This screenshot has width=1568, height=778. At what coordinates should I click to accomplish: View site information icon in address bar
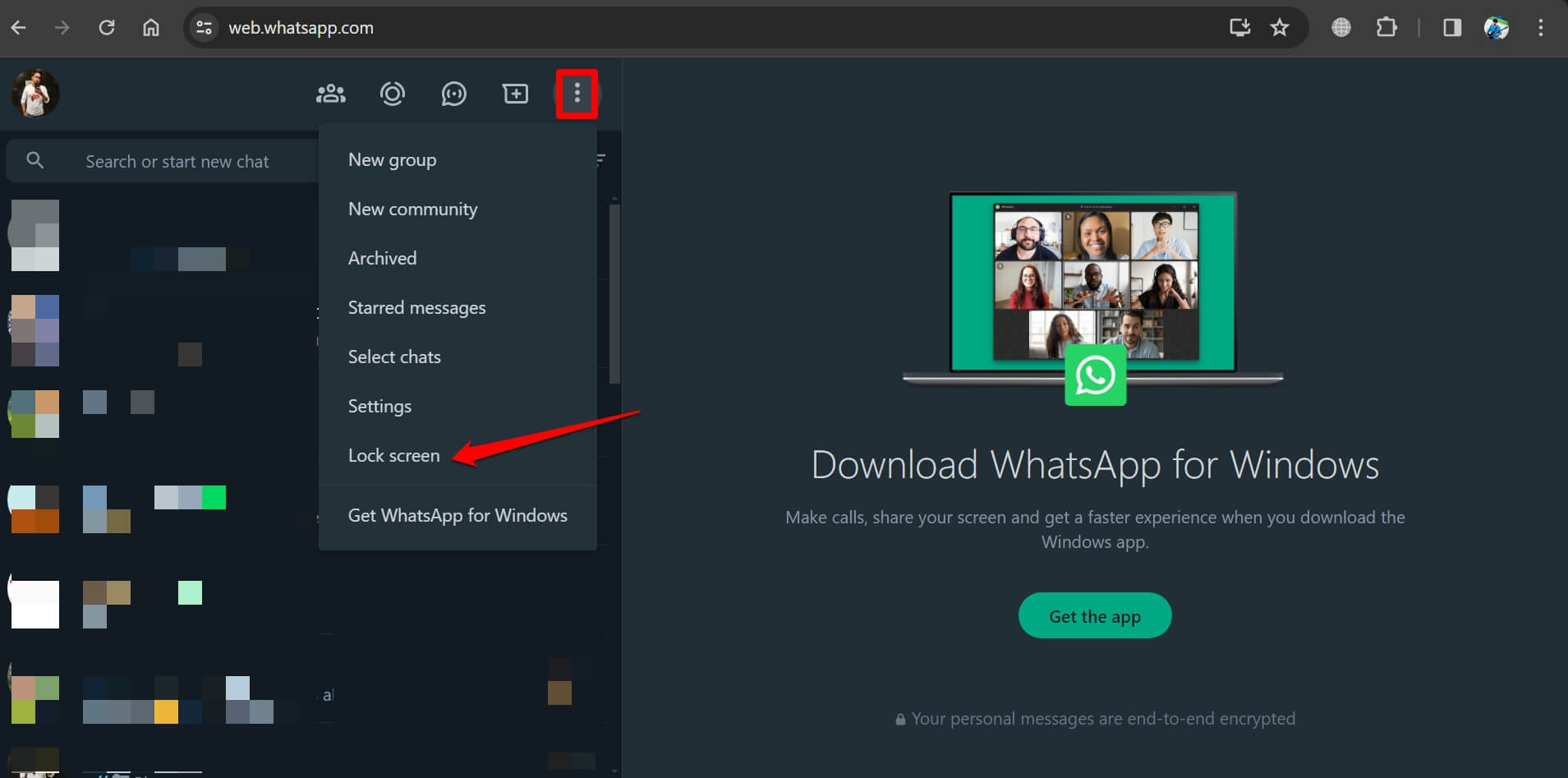[x=204, y=28]
